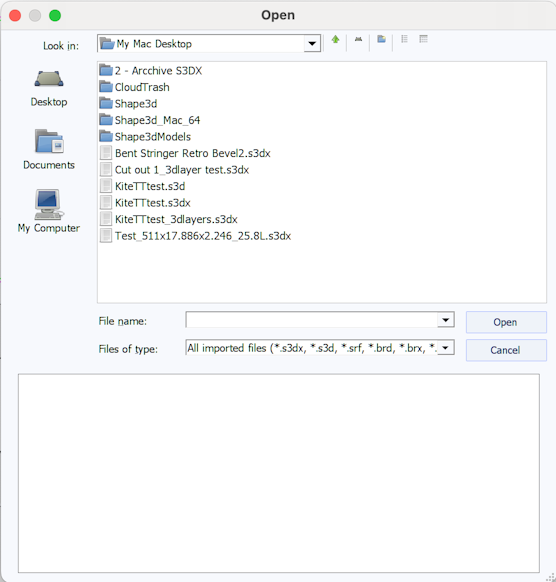This screenshot has height=582, width=556.
Task: Click the Cancel button
Action: pyautogui.click(x=506, y=350)
